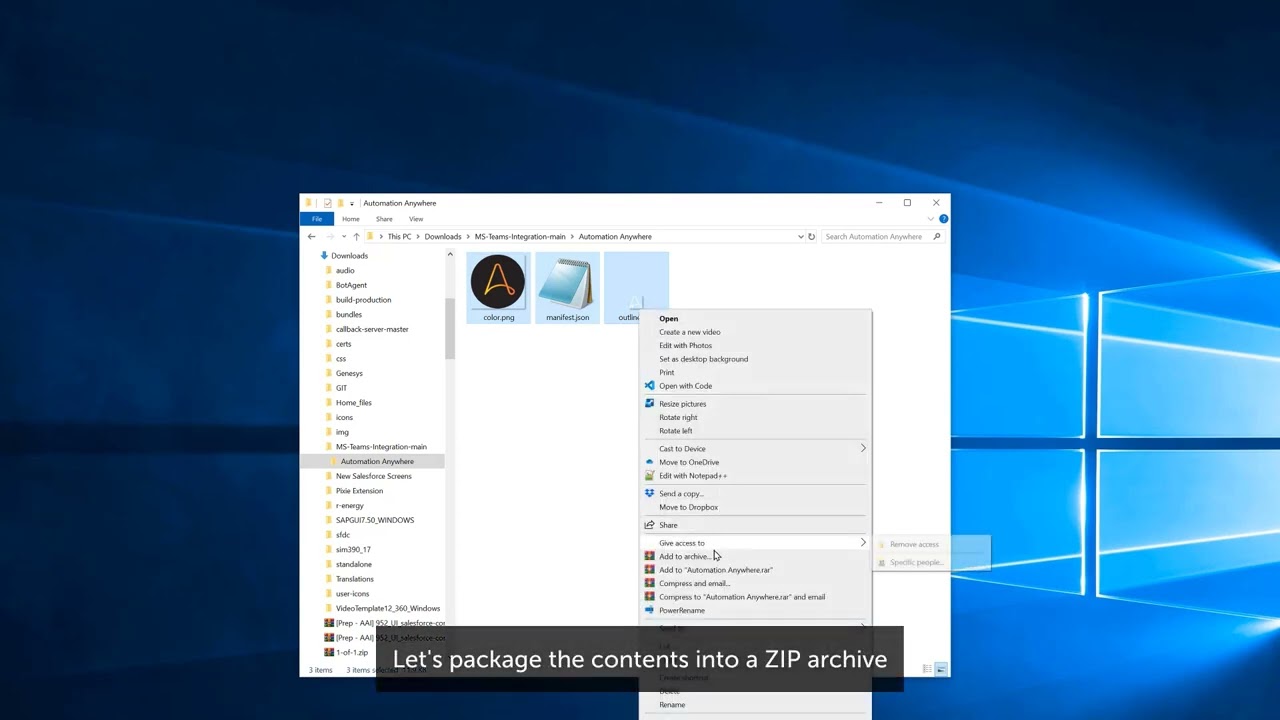
Task: Click MS-Teams-Integration-main breadcrumb
Action: click(520, 237)
